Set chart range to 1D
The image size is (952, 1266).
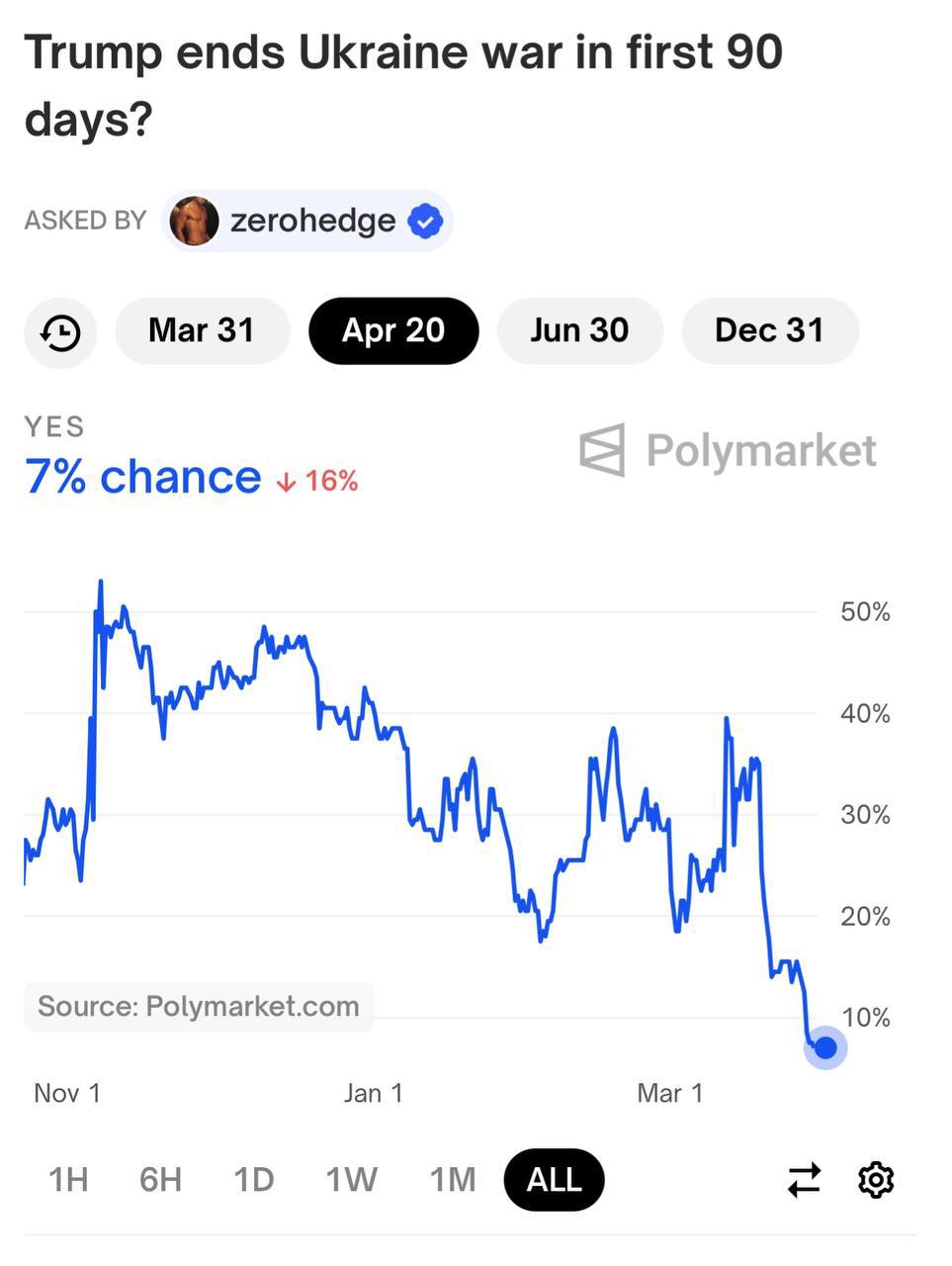click(253, 1180)
